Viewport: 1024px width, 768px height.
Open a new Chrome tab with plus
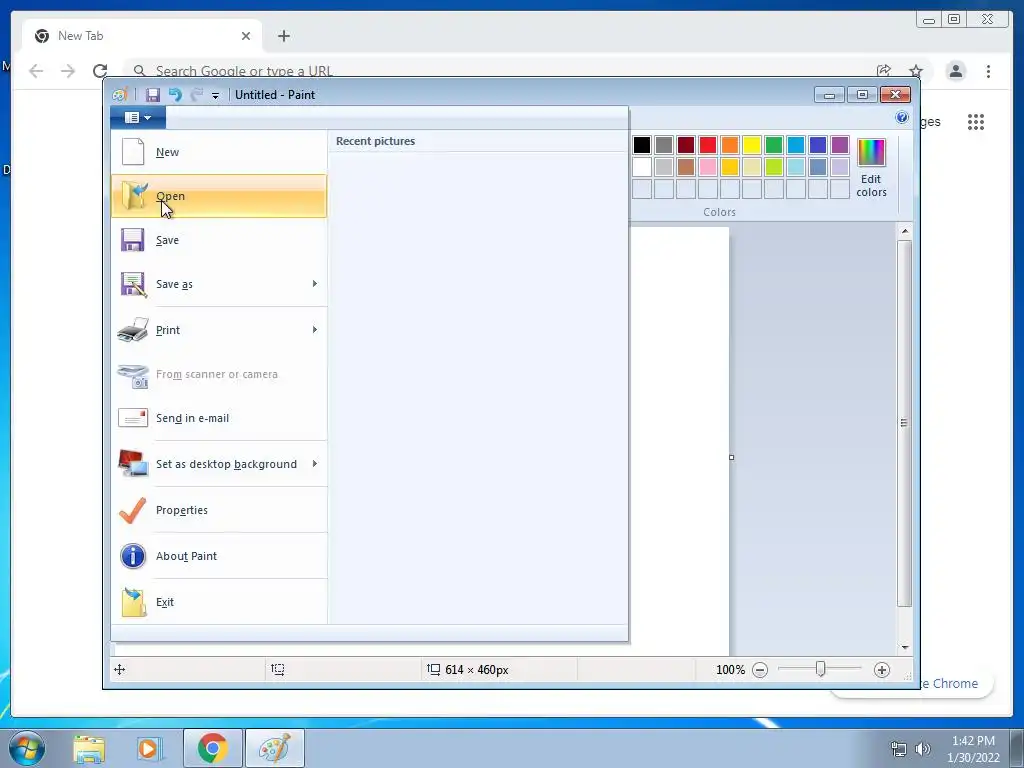click(283, 36)
